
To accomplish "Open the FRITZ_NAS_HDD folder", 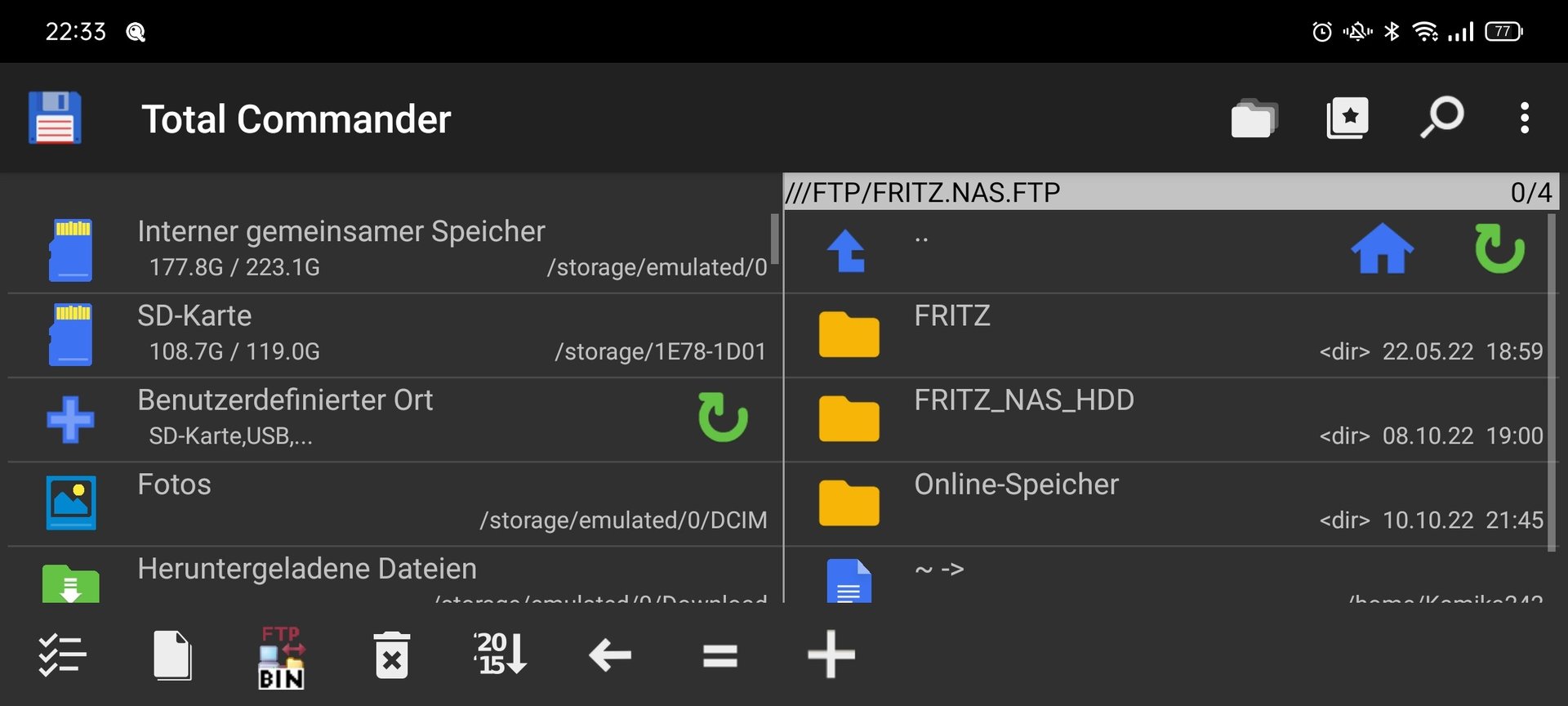I will click(1024, 400).
